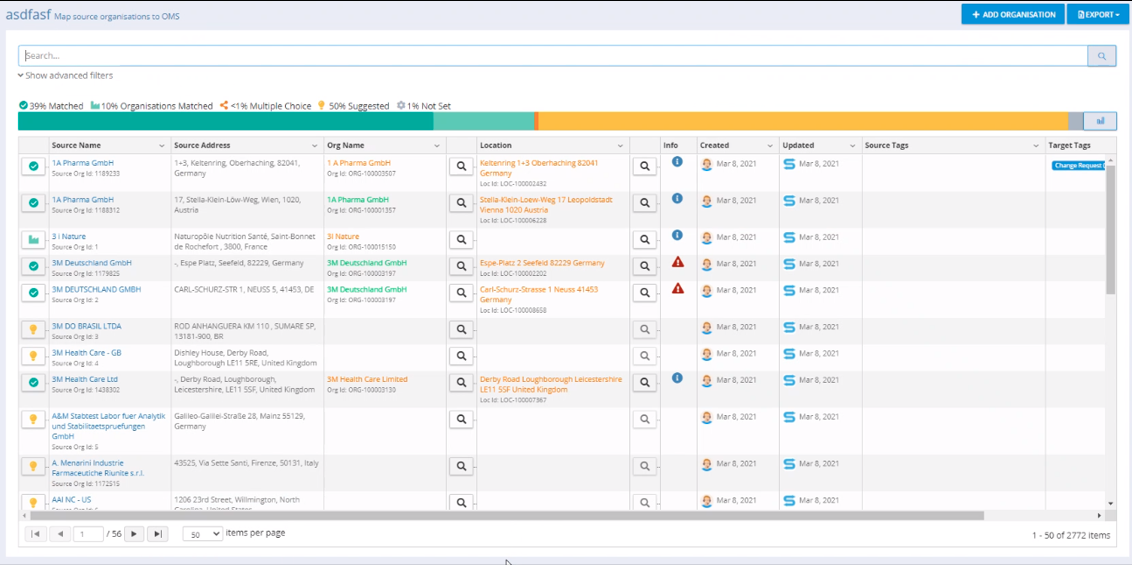Open org search for 3M DO BRASIL LTDA
Viewport: 1132px width, 565px height.
tap(461, 330)
